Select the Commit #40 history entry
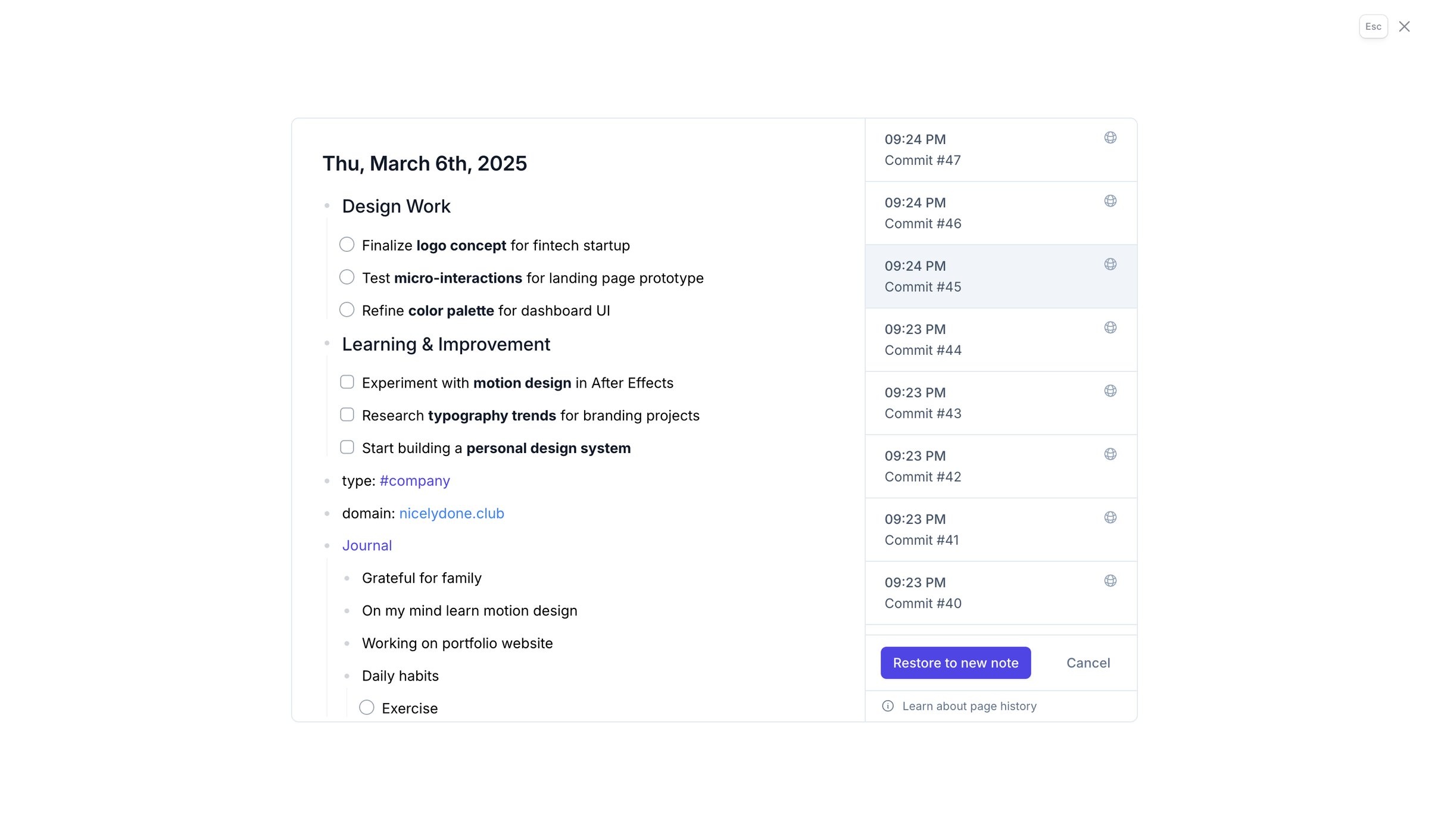1429x840 pixels. pyautogui.click(x=1001, y=593)
